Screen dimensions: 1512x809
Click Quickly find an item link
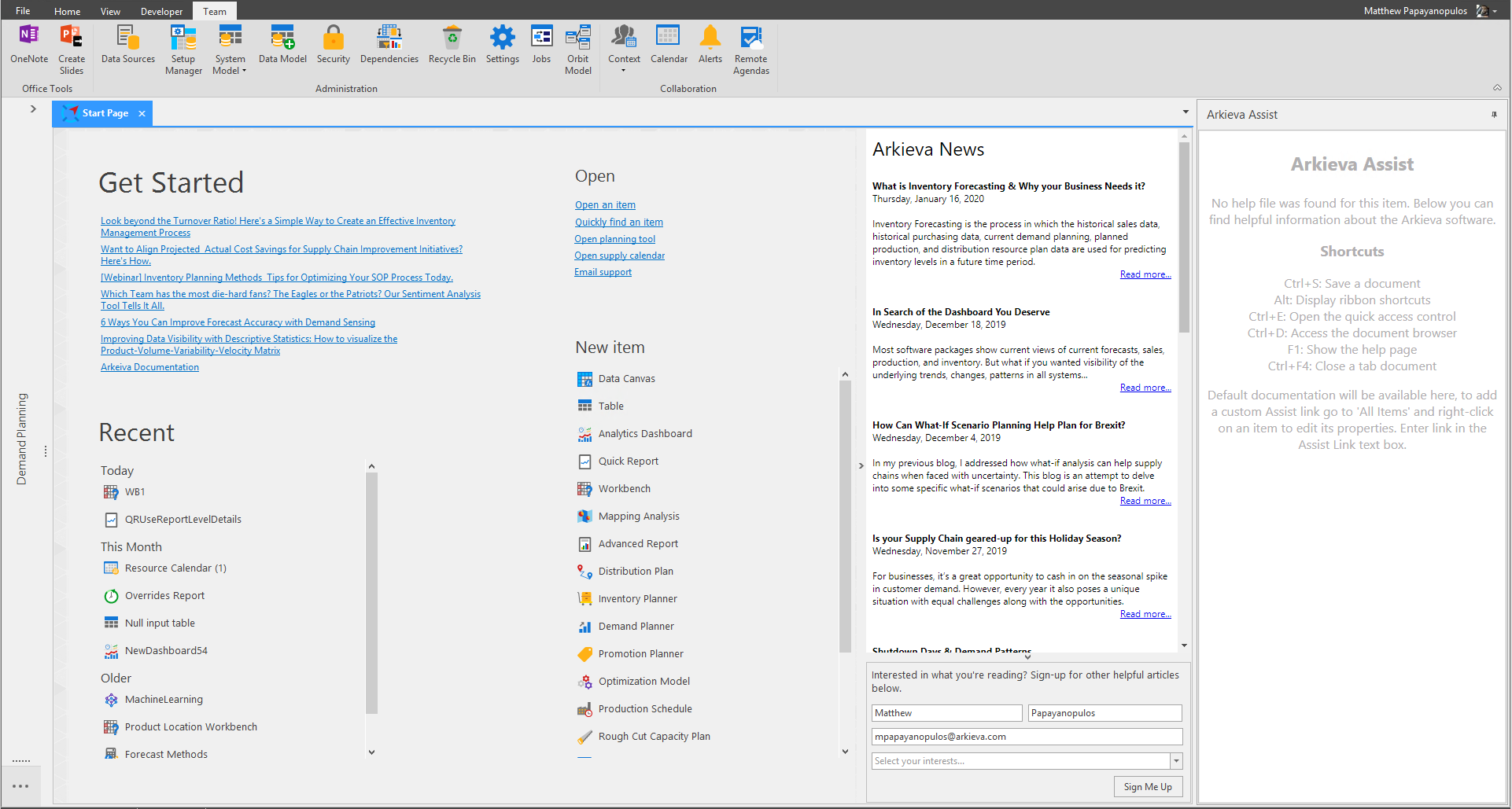[619, 222]
